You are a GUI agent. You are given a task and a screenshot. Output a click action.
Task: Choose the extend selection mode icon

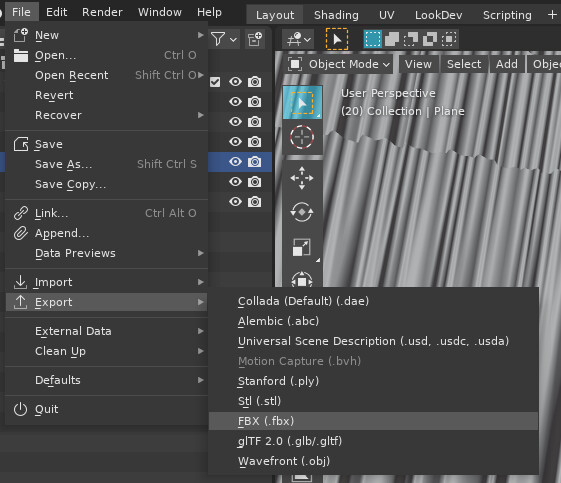(x=392, y=39)
